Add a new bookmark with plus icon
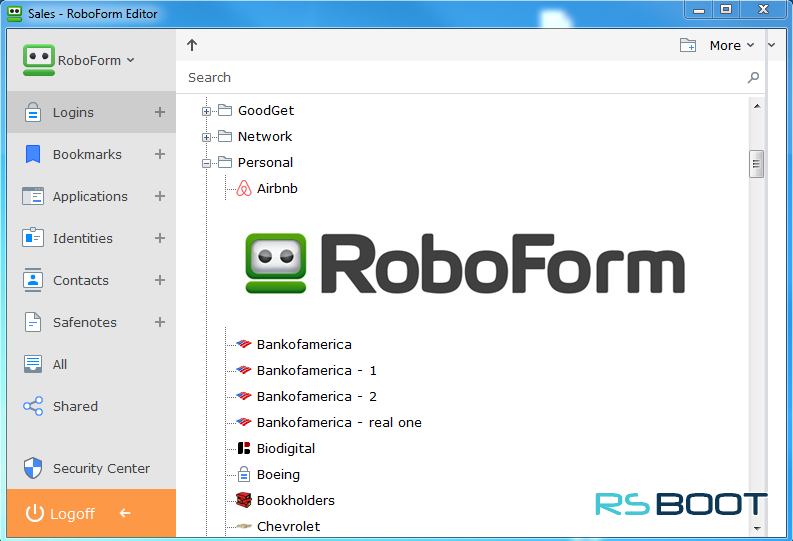This screenshot has width=793, height=541. [160, 154]
